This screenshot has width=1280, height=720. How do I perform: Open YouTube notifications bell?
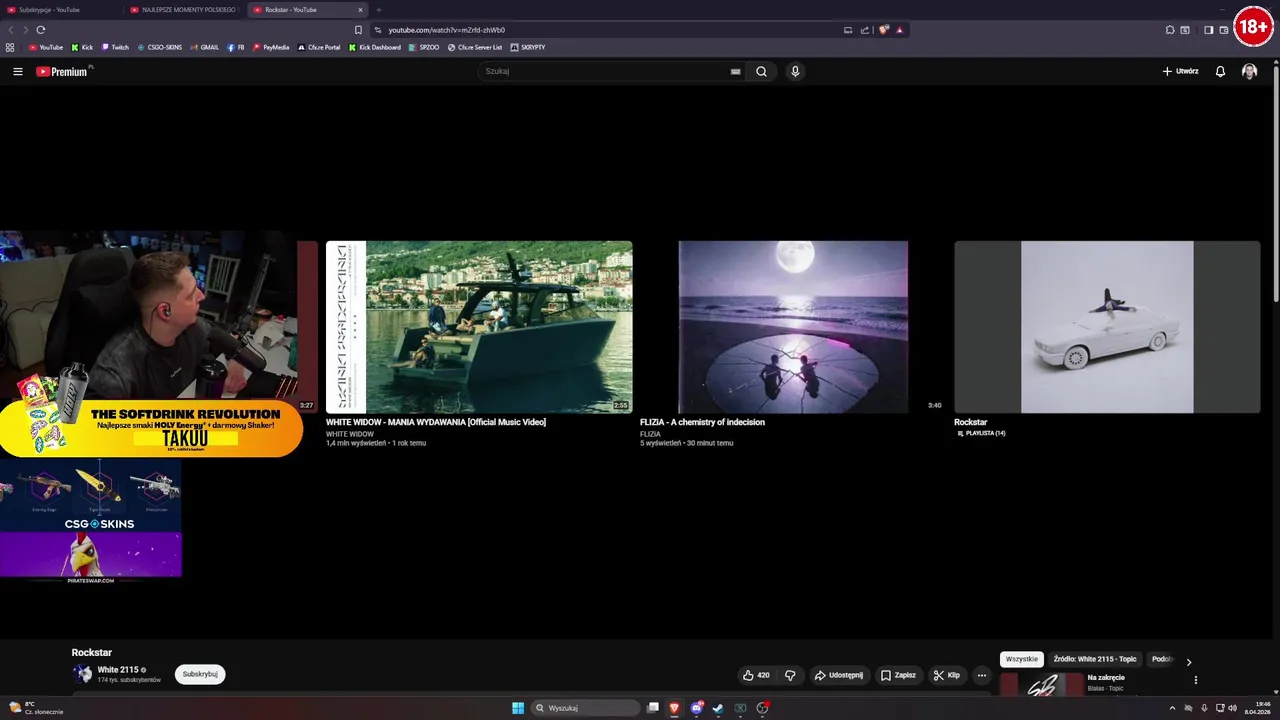(1220, 72)
